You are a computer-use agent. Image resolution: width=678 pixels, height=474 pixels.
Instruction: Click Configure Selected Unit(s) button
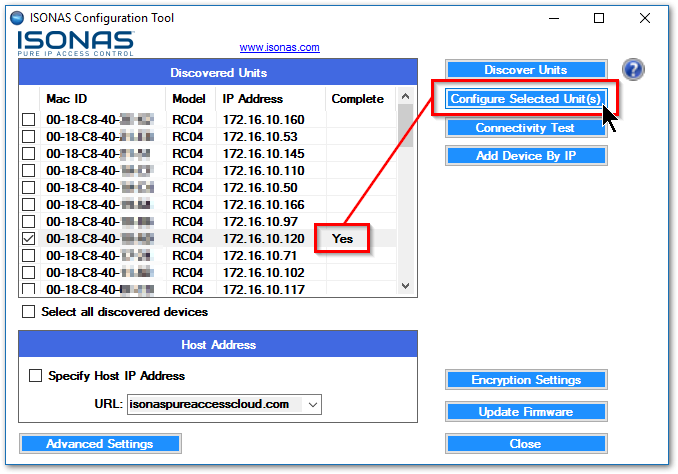(x=526, y=99)
